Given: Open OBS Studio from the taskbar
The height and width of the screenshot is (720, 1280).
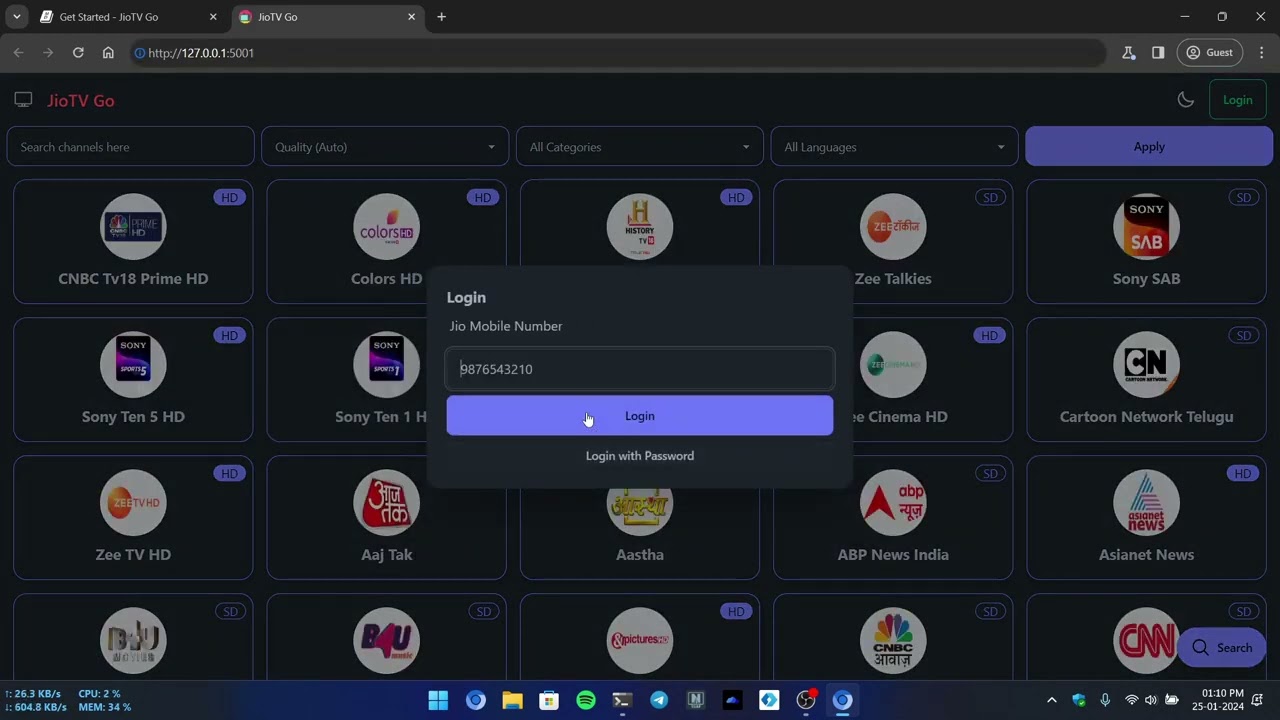Looking at the screenshot, I should pos(806,700).
